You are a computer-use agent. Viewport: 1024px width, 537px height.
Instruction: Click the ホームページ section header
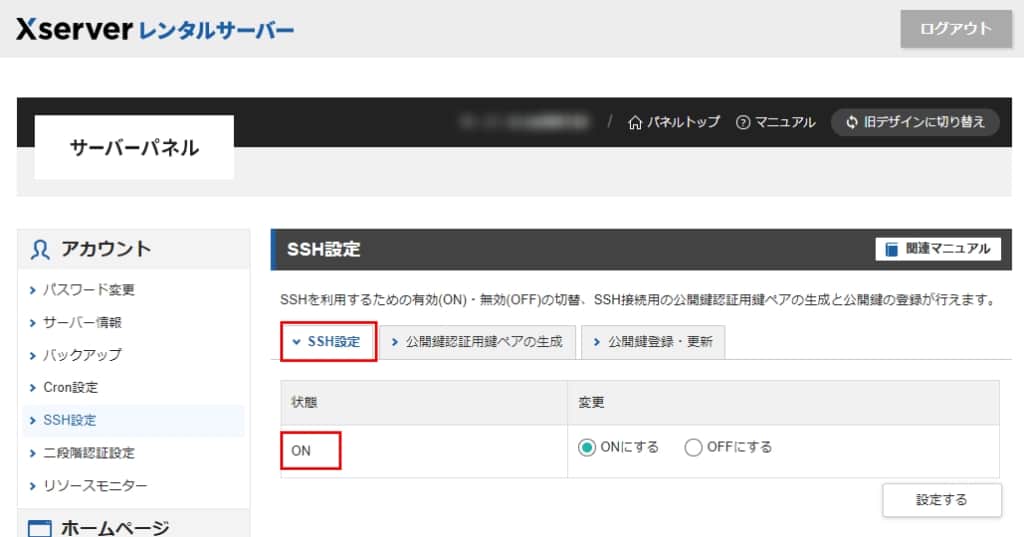[115, 527]
